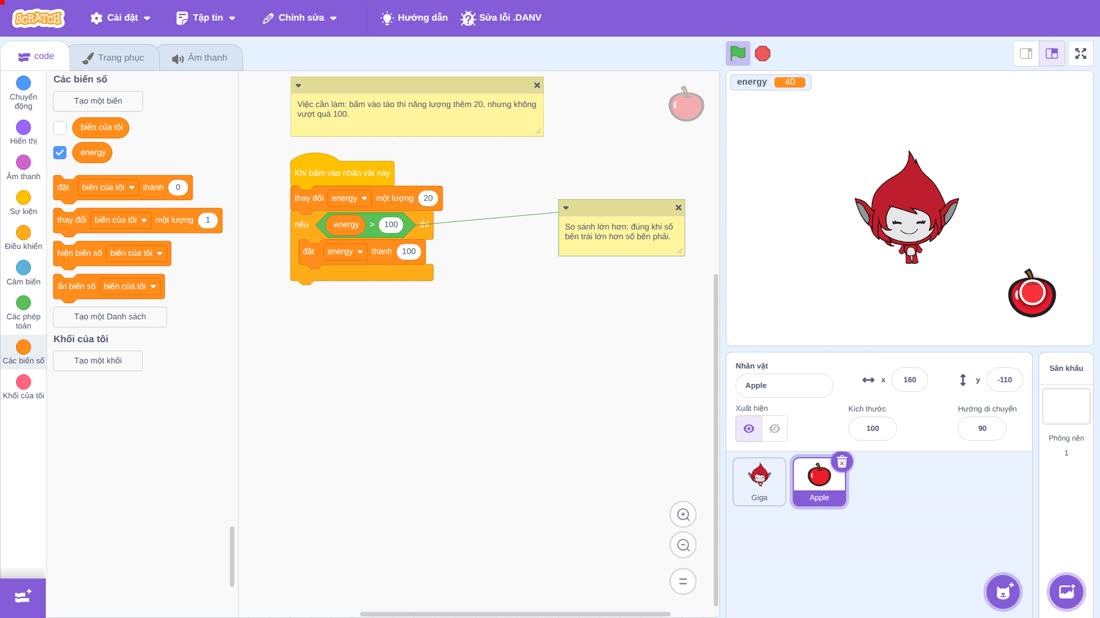Select the Khối của tôi block category
The image size is (1100, 618).
pyautogui.click(x=23, y=387)
